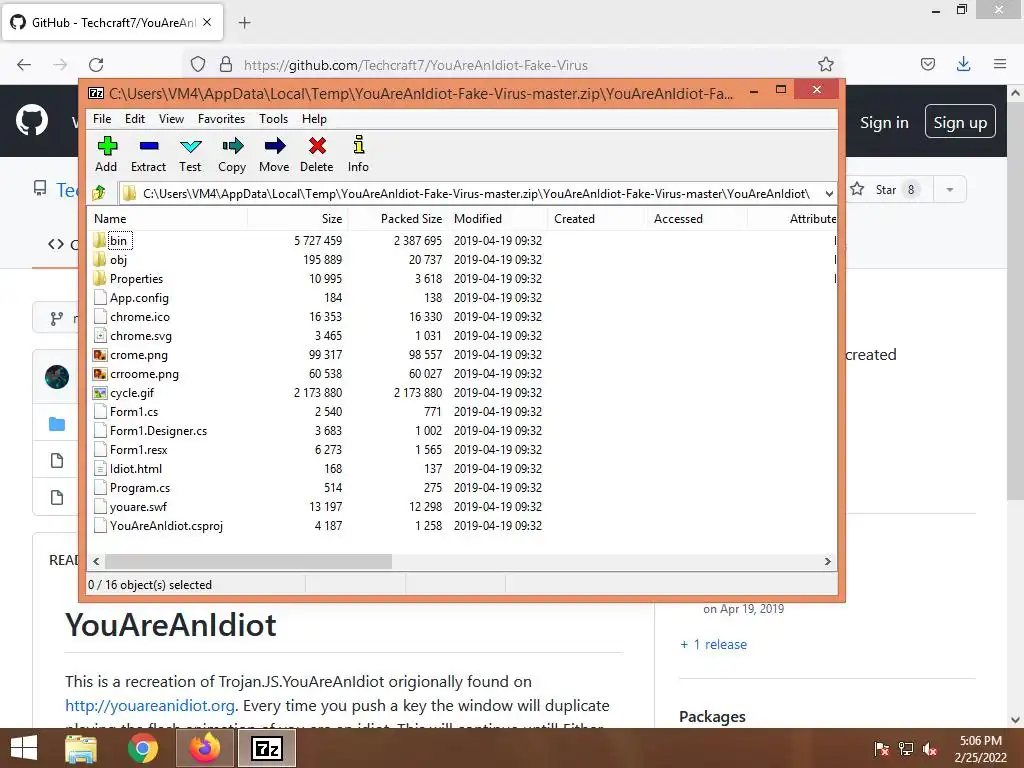This screenshot has height=768, width=1024.
Task: Close the GitHub browser tab
Action: pyautogui.click(x=207, y=22)
